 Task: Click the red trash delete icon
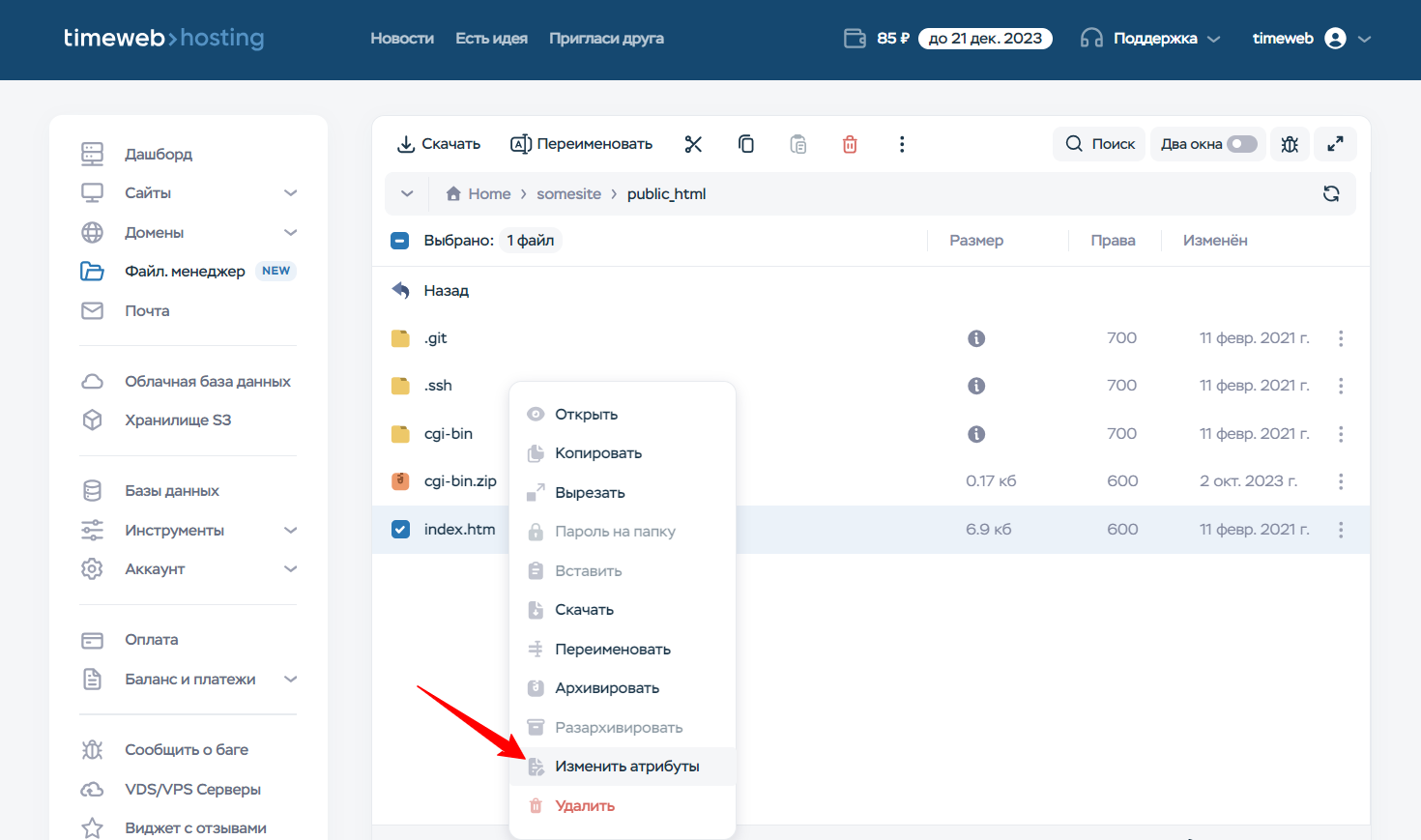[x=850, y=144]
